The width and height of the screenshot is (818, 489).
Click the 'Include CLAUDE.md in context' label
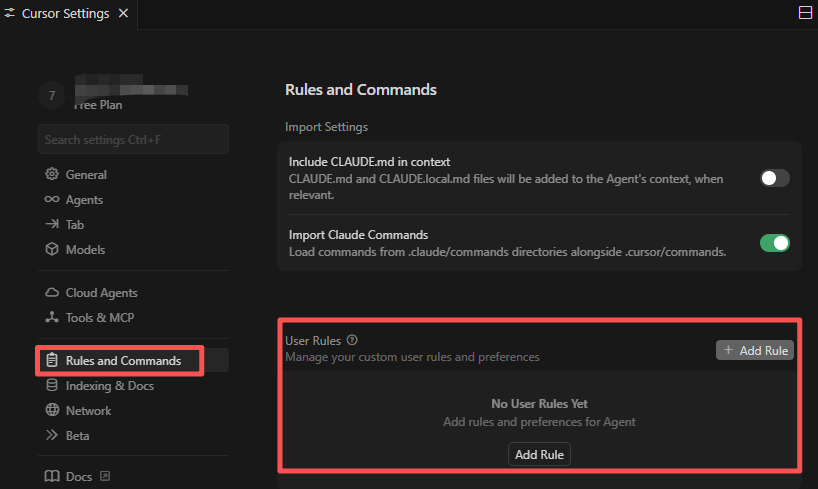369,162
